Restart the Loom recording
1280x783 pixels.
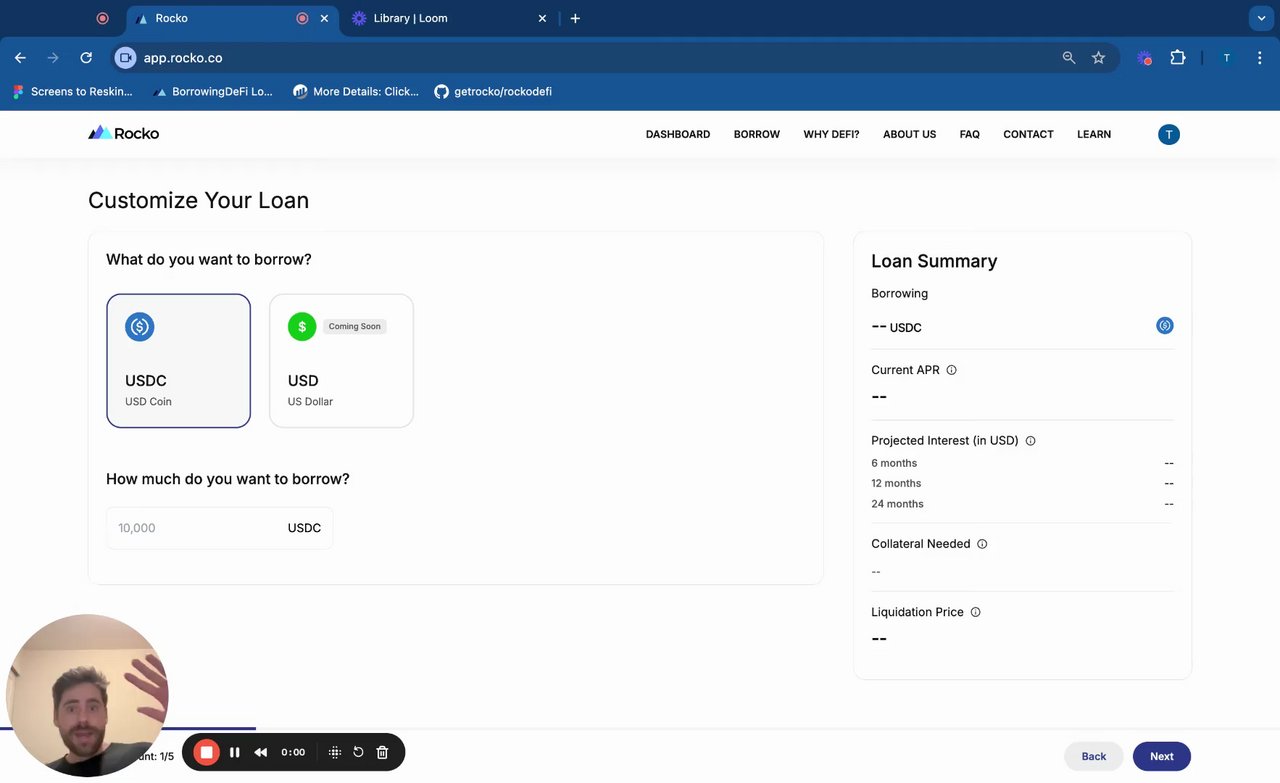pos(358,752)
